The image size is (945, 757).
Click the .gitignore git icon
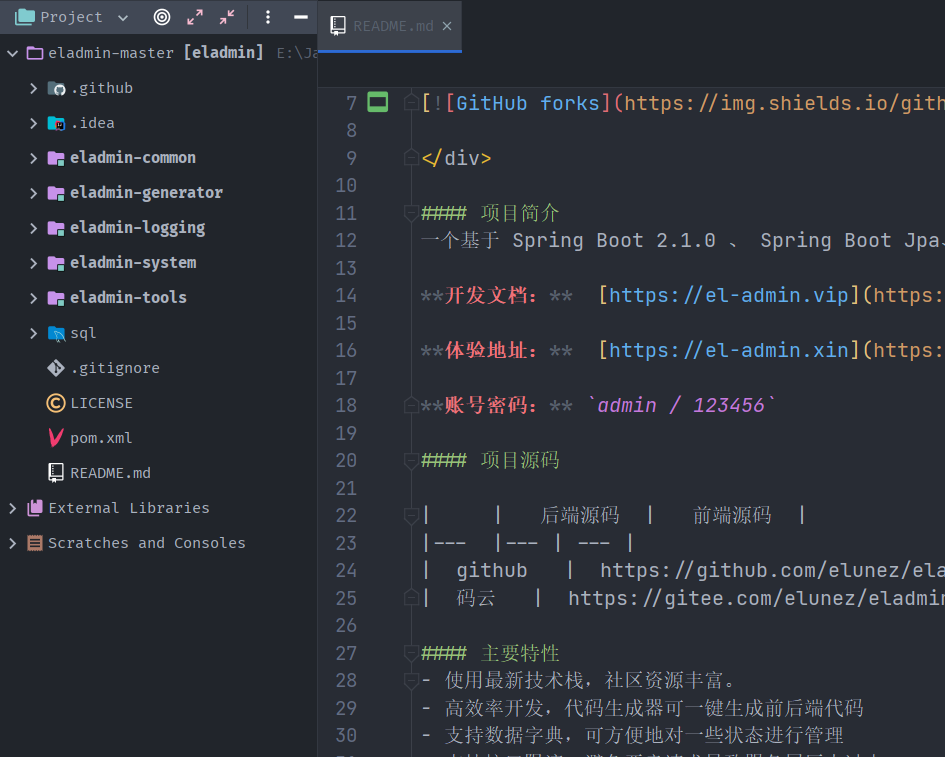pos(56,368)
